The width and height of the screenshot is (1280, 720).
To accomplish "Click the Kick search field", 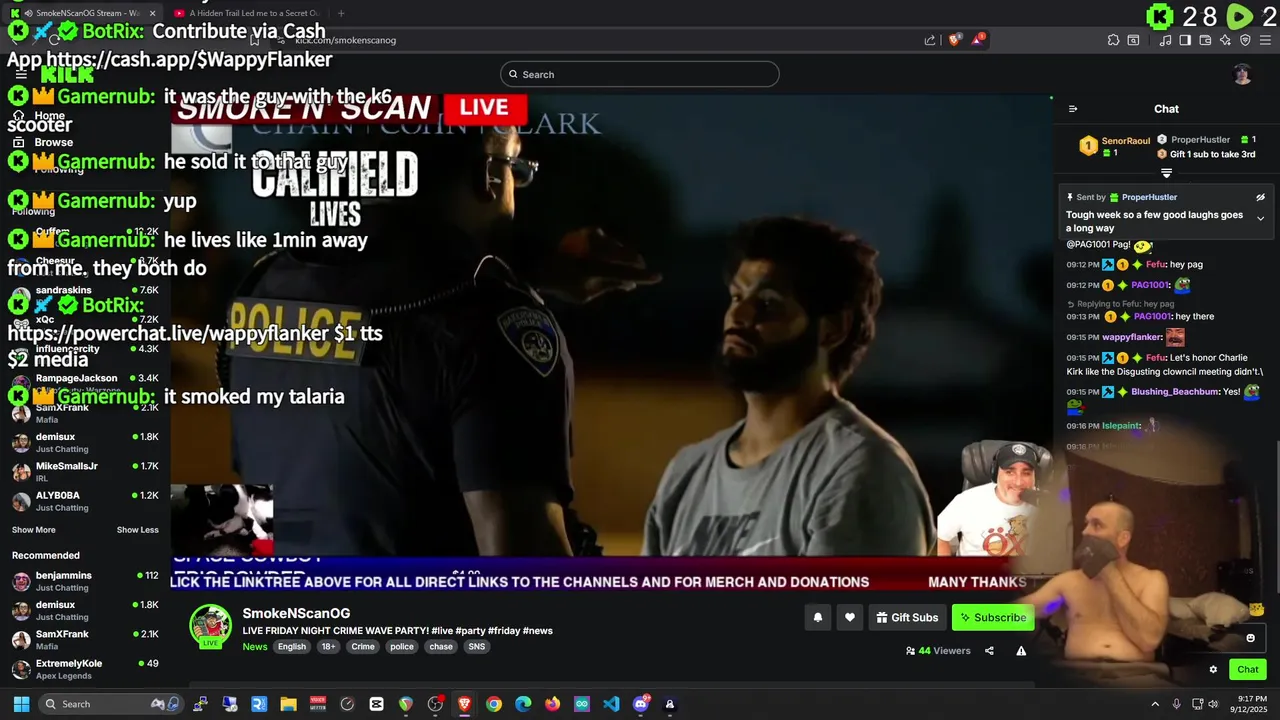I will [640, 74].
